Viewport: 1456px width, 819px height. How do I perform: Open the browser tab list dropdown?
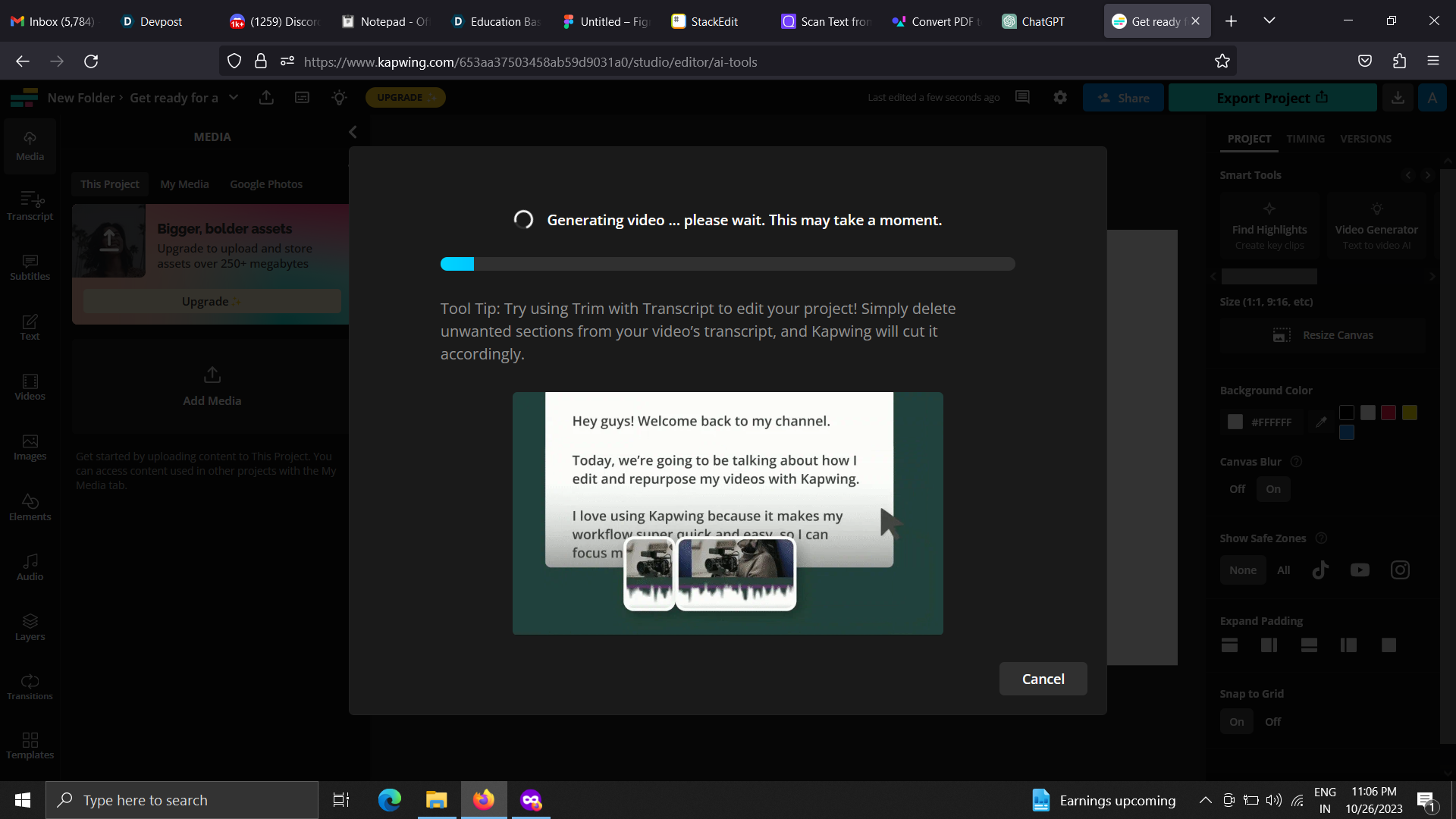(1269, 20)
